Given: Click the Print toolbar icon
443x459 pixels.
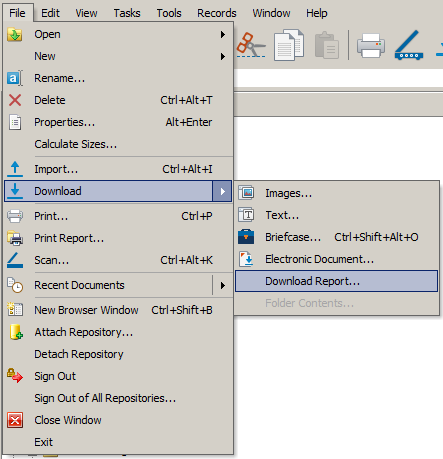Looking at the screenshot, I should pos(371,45).
